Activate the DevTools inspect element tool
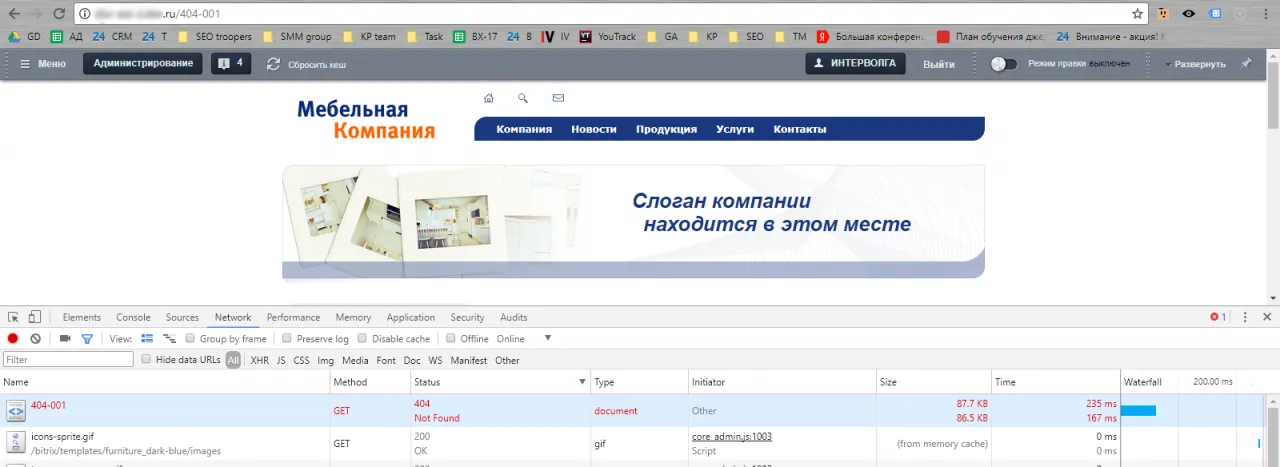Viewport: 1280px width, 467px height. tap(14, 317)
